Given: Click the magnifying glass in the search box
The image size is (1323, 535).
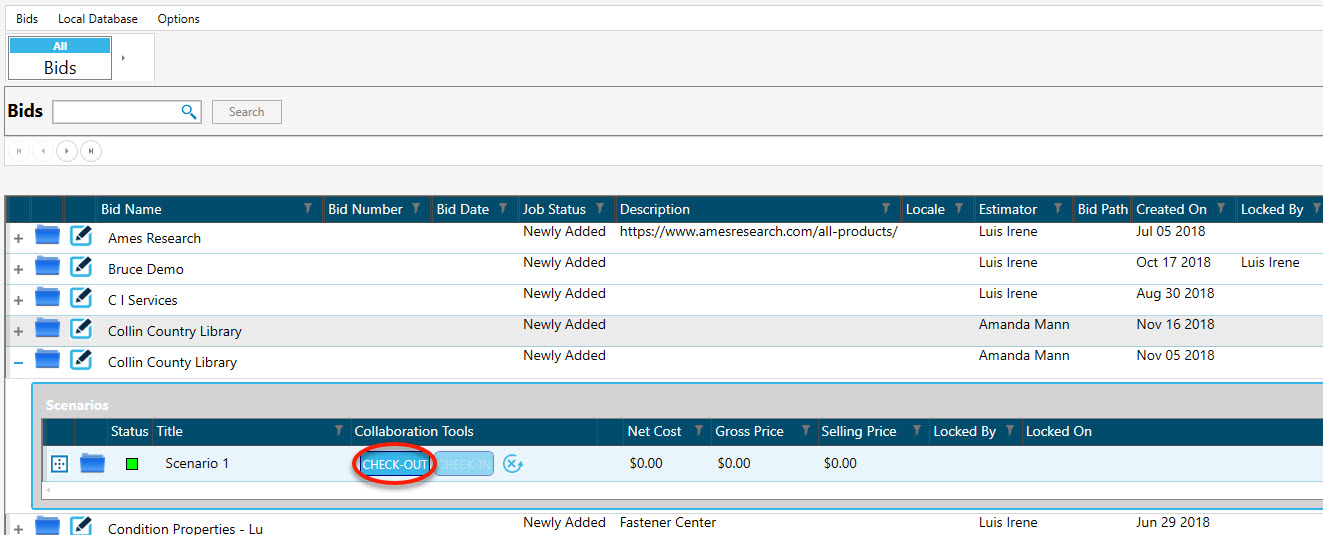Looking at the screenshot, I should (189, 112).
